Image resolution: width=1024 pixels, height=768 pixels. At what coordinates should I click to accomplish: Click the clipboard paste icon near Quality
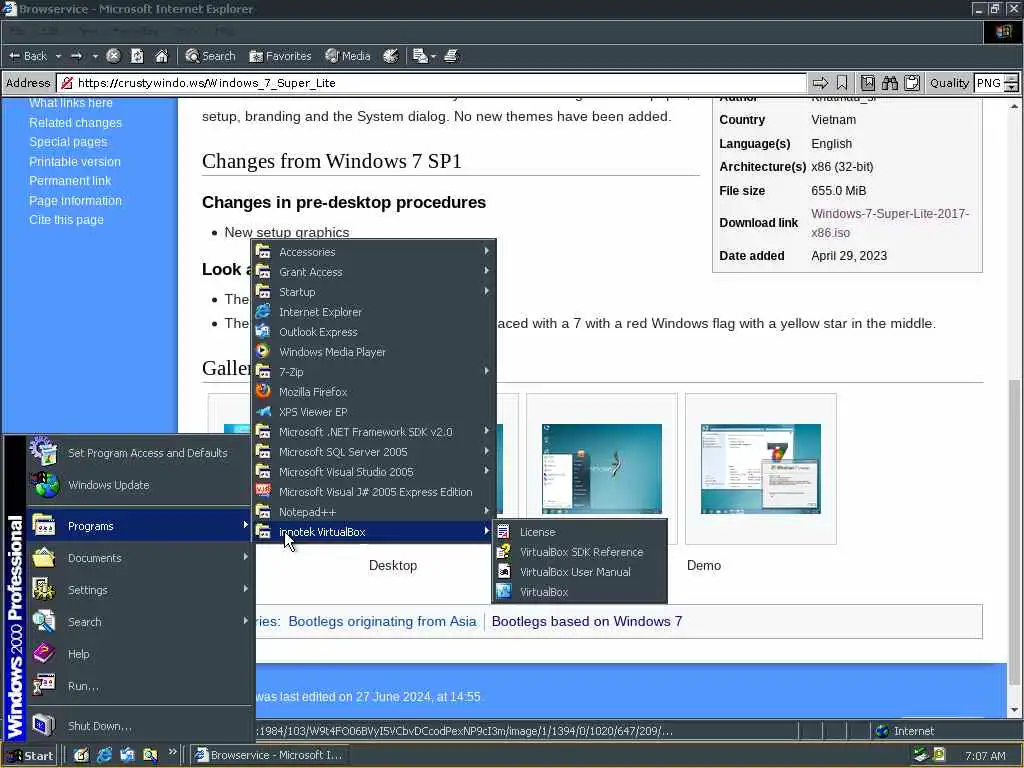(x=912, y=83)
